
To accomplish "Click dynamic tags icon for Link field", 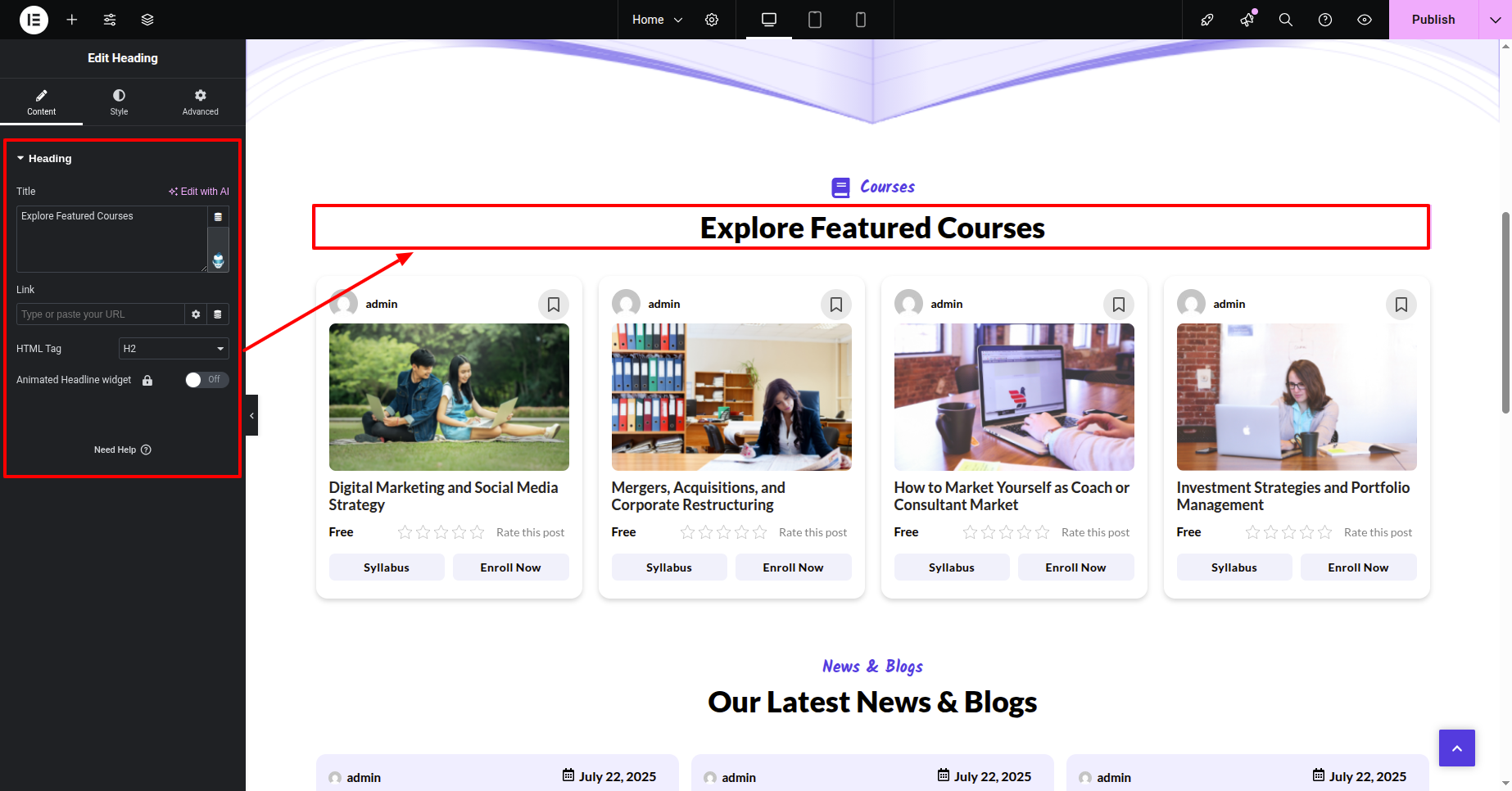I will (x=218, y=314).
